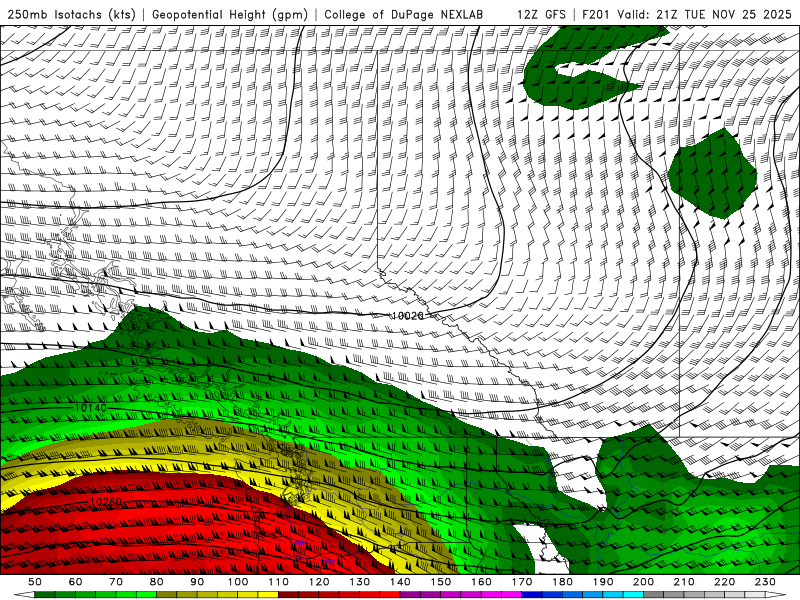The width and height of the screenshot is (800, 600).
Task: Click the 10140 height contour label
Action: 91,408
